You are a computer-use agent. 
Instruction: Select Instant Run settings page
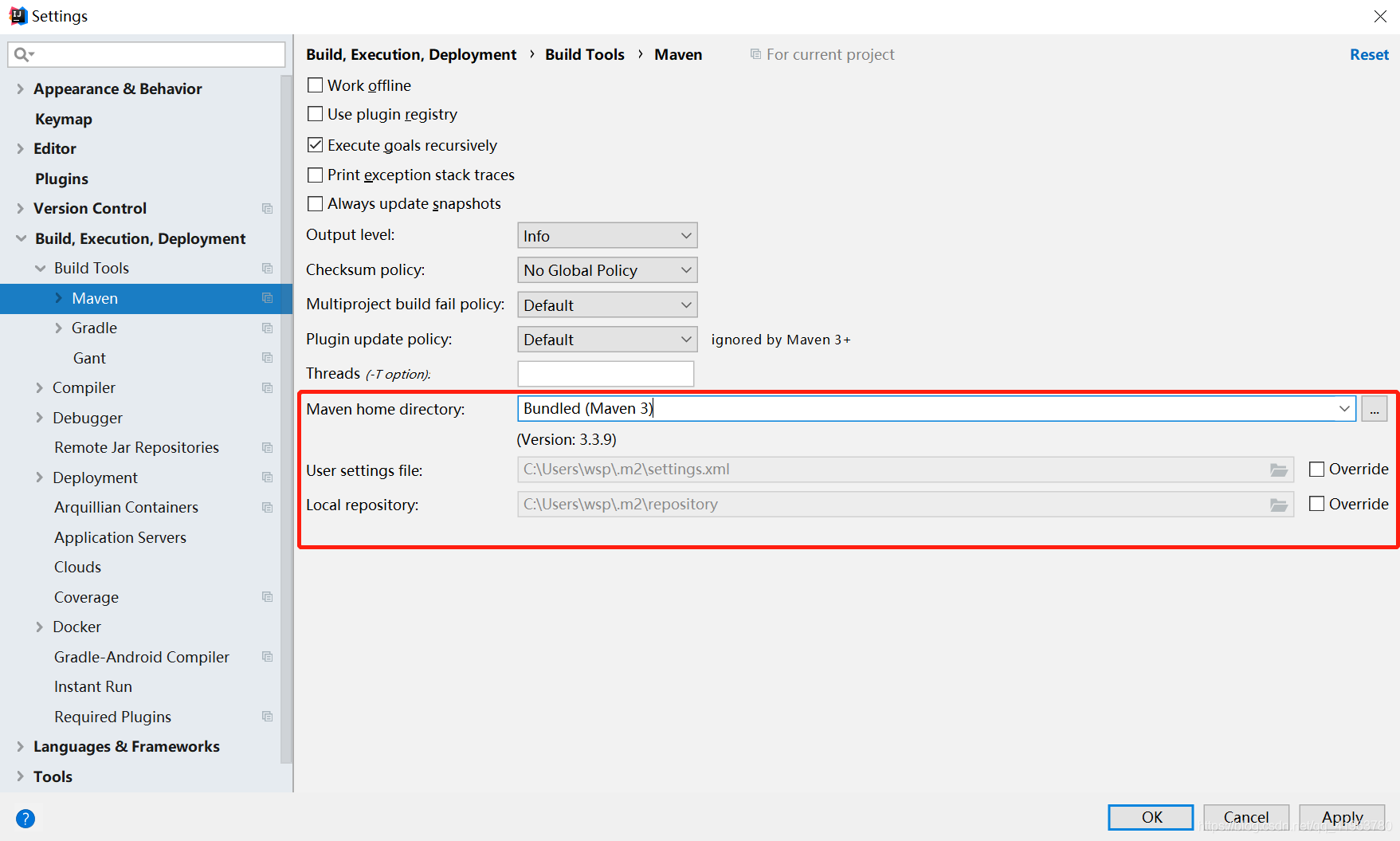click(x=93, y=686)
